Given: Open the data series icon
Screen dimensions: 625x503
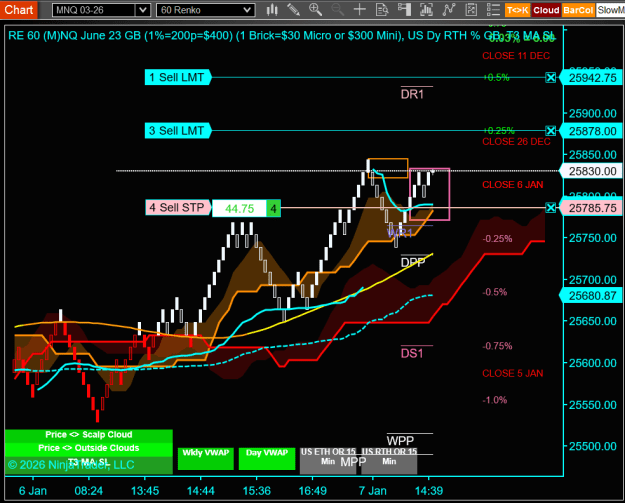Looking at the screenshot, I should (x=426, y=10).
